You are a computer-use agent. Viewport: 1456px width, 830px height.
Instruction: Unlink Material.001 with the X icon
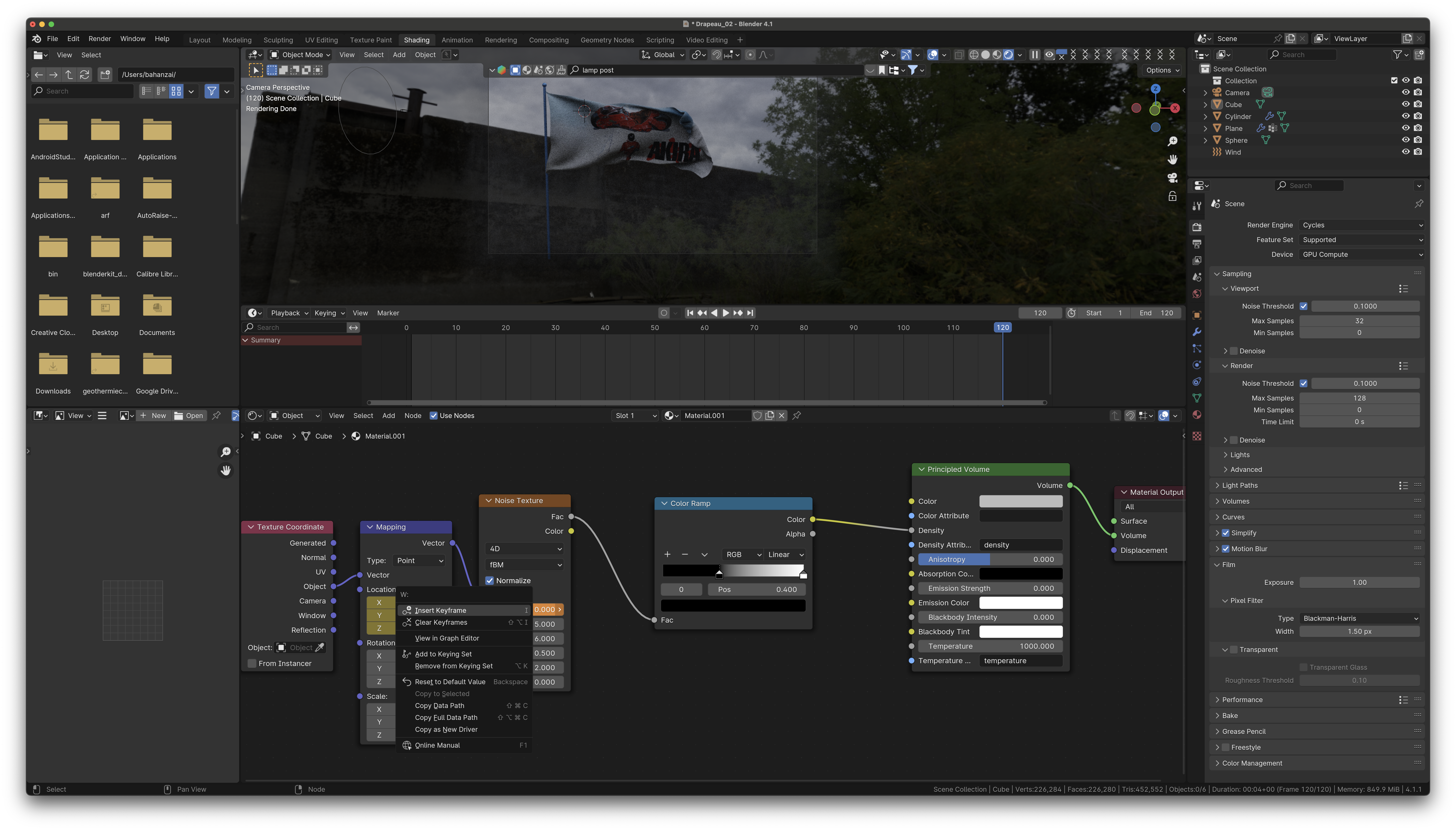782,415
